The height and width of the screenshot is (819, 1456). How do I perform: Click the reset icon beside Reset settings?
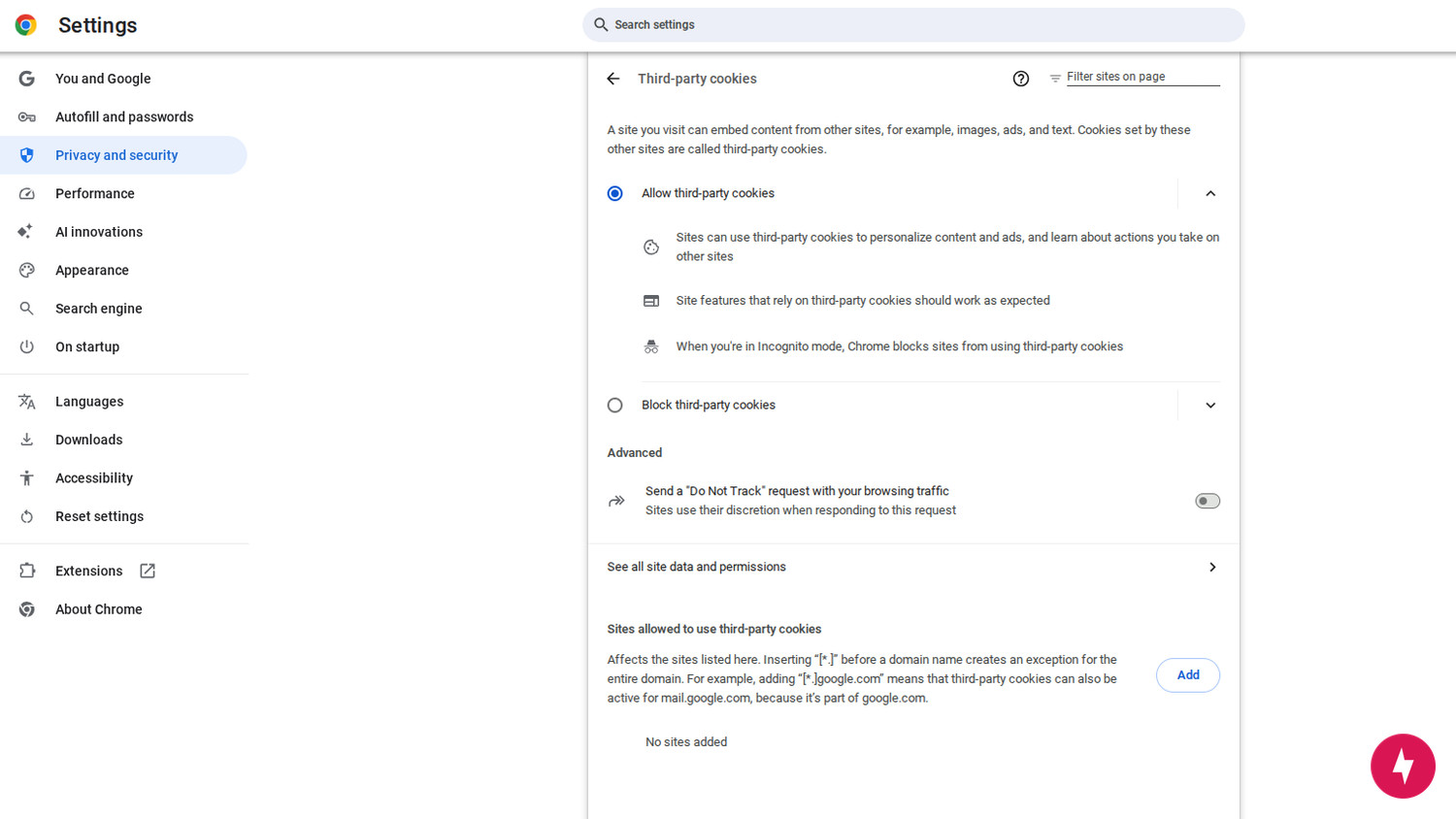tap(27, 516)
